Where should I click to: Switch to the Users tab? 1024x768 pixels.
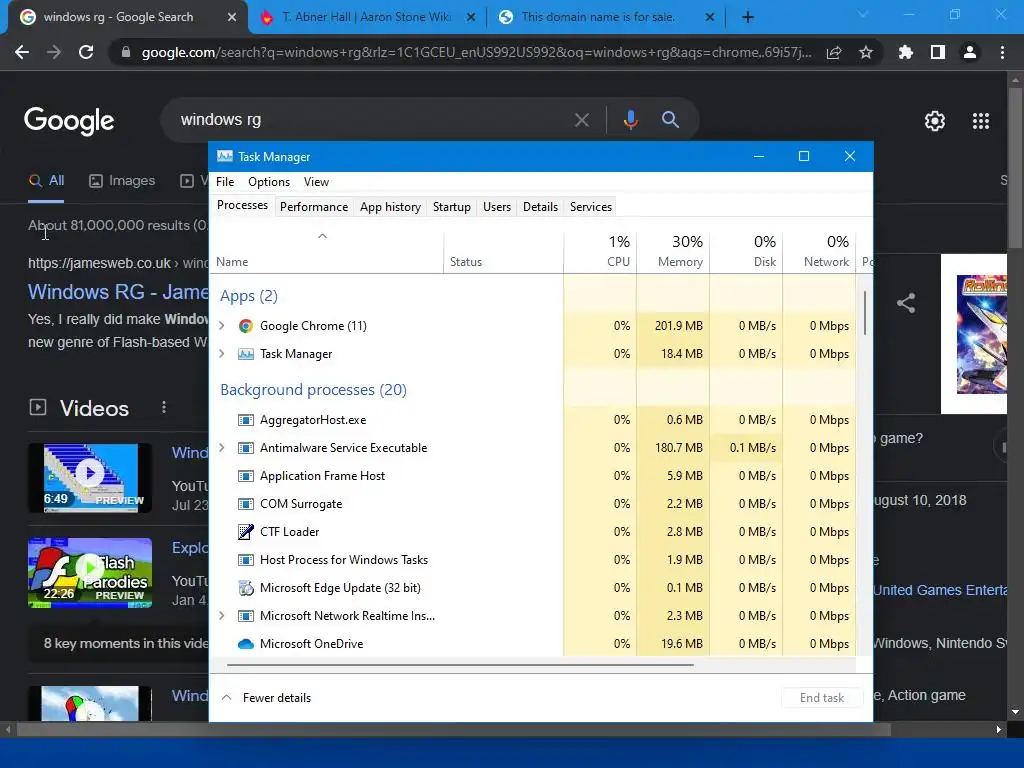point(497,206)
